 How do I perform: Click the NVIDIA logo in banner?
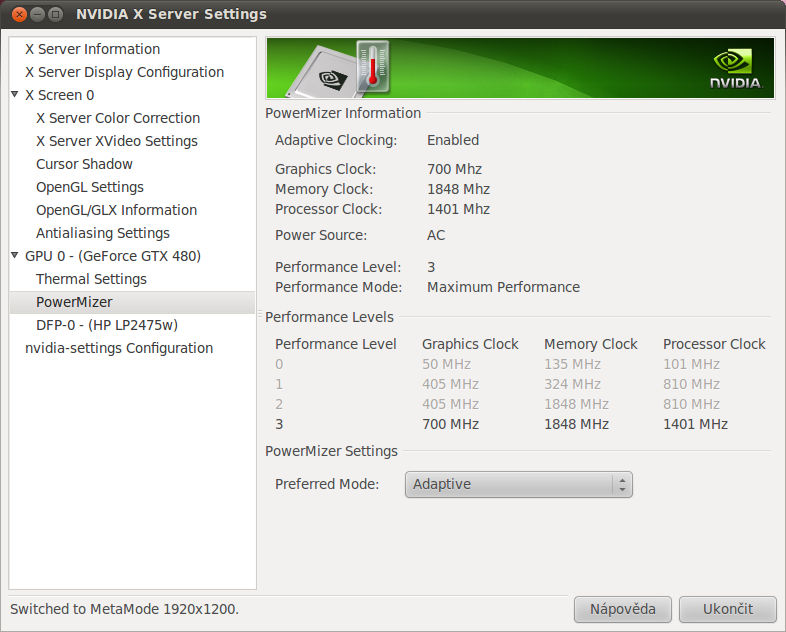[x=736, y=69]
